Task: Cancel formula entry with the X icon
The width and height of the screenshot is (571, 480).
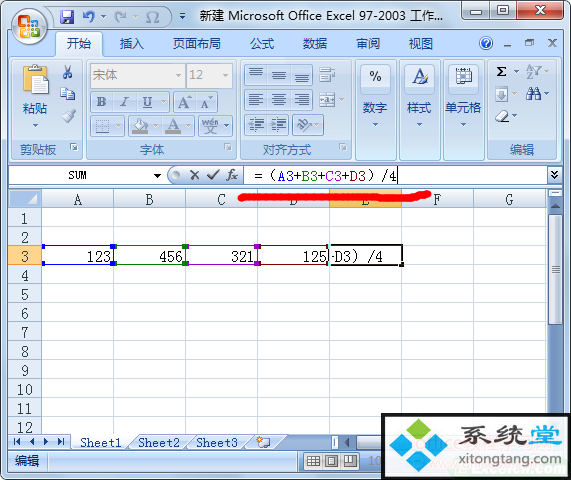Action: (195, 175)
